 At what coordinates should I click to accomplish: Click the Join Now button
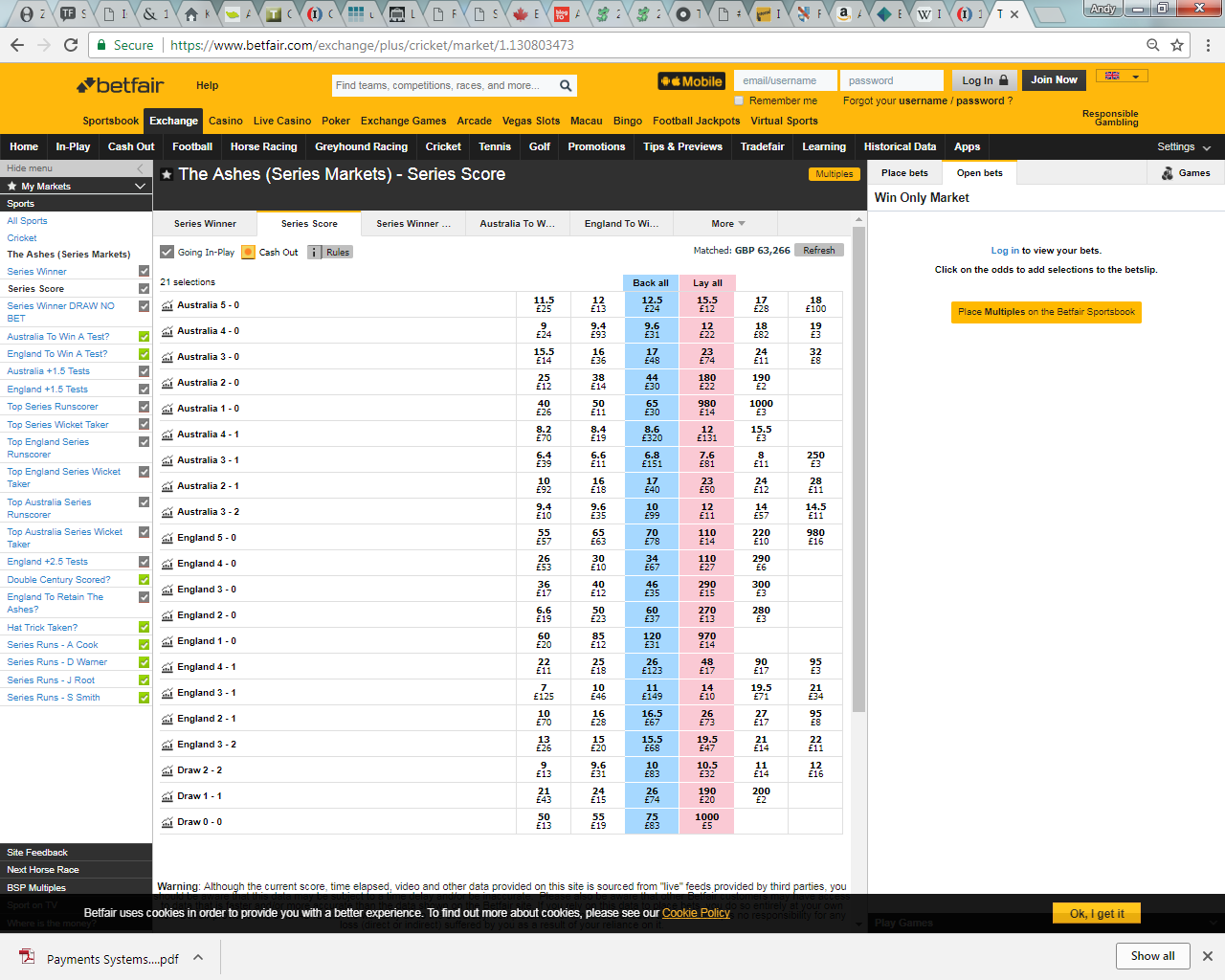(x=1054, y=80)
